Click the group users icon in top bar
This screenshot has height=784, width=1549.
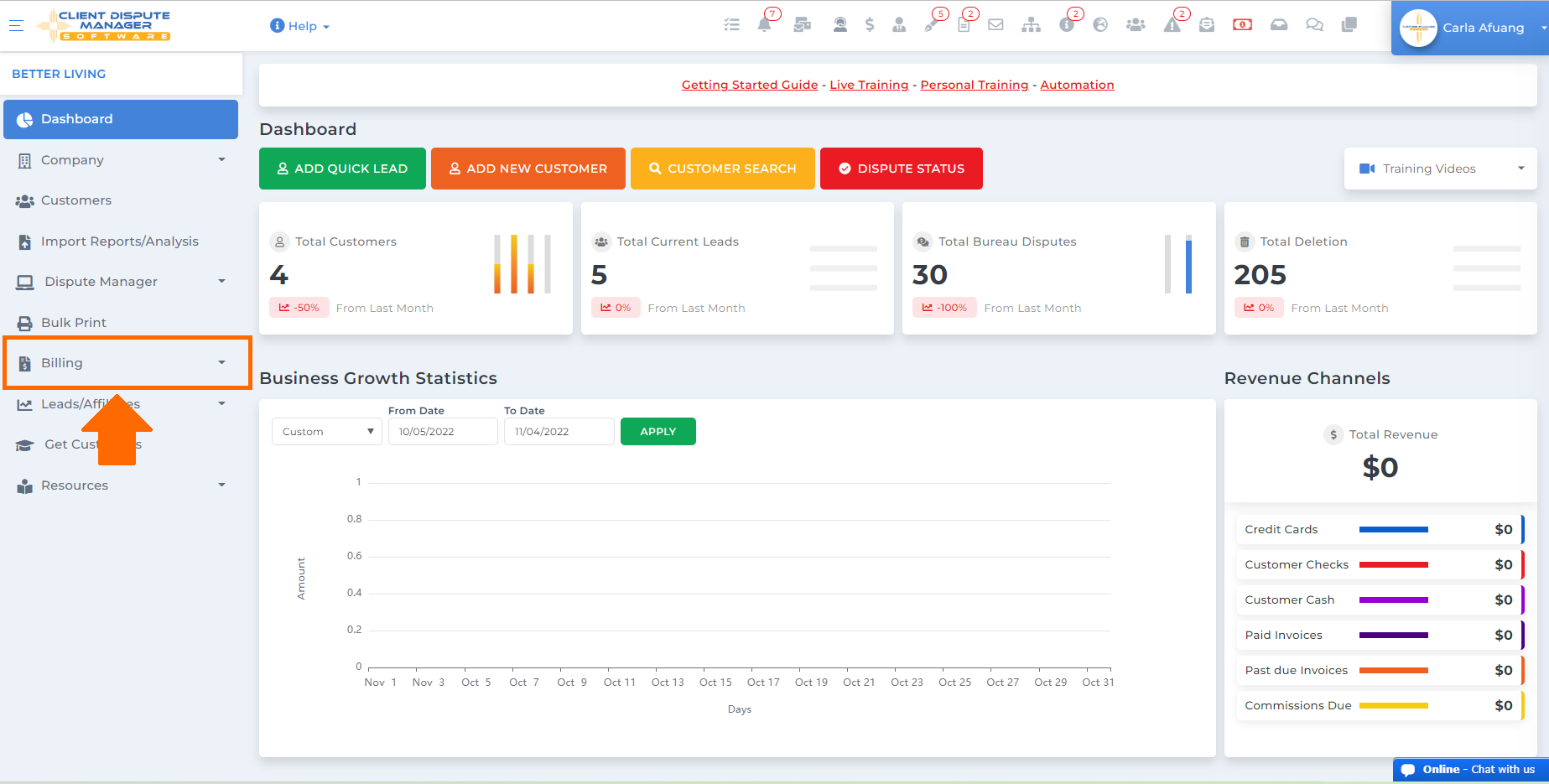tap(1136, 25)
